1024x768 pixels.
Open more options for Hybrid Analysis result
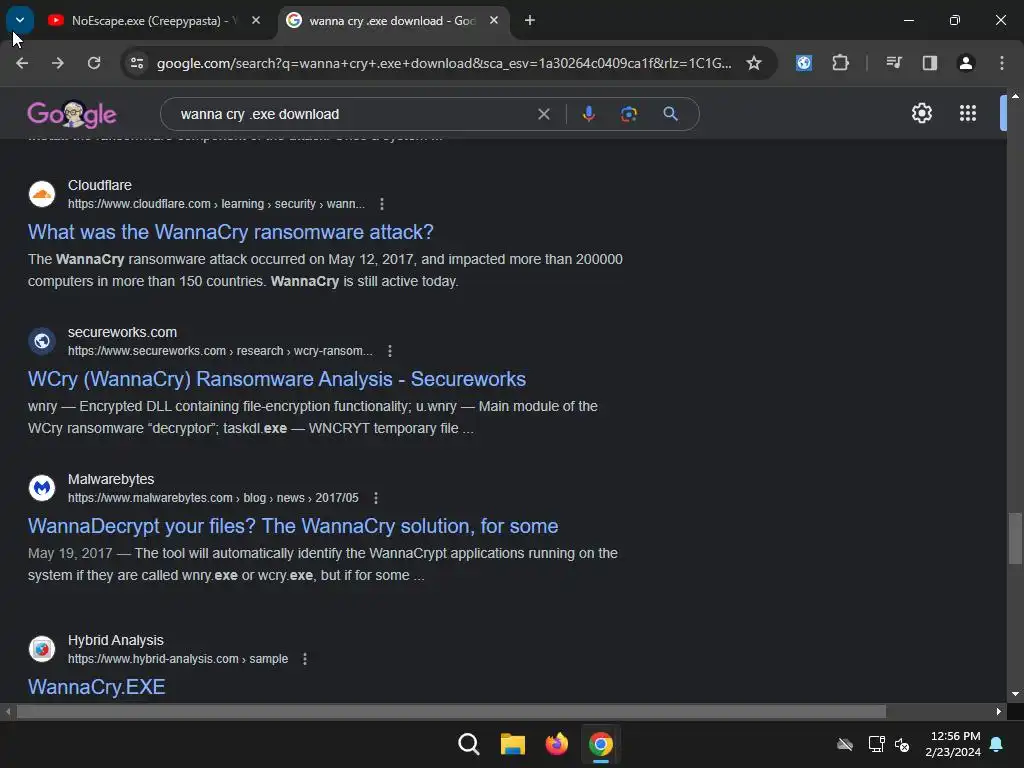[305, 659]
